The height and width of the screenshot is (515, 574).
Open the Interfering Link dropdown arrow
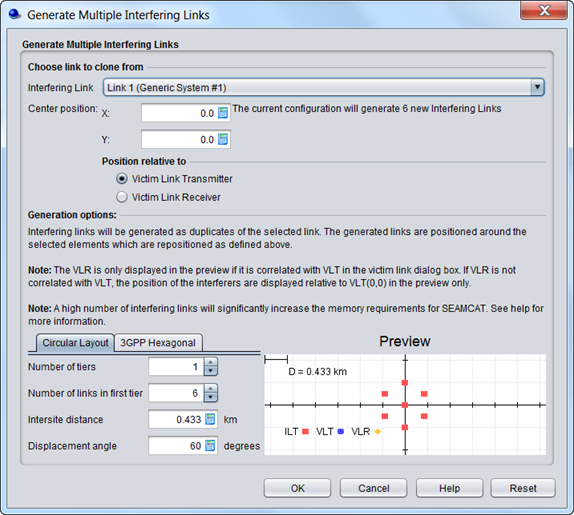tap(537, 87)
